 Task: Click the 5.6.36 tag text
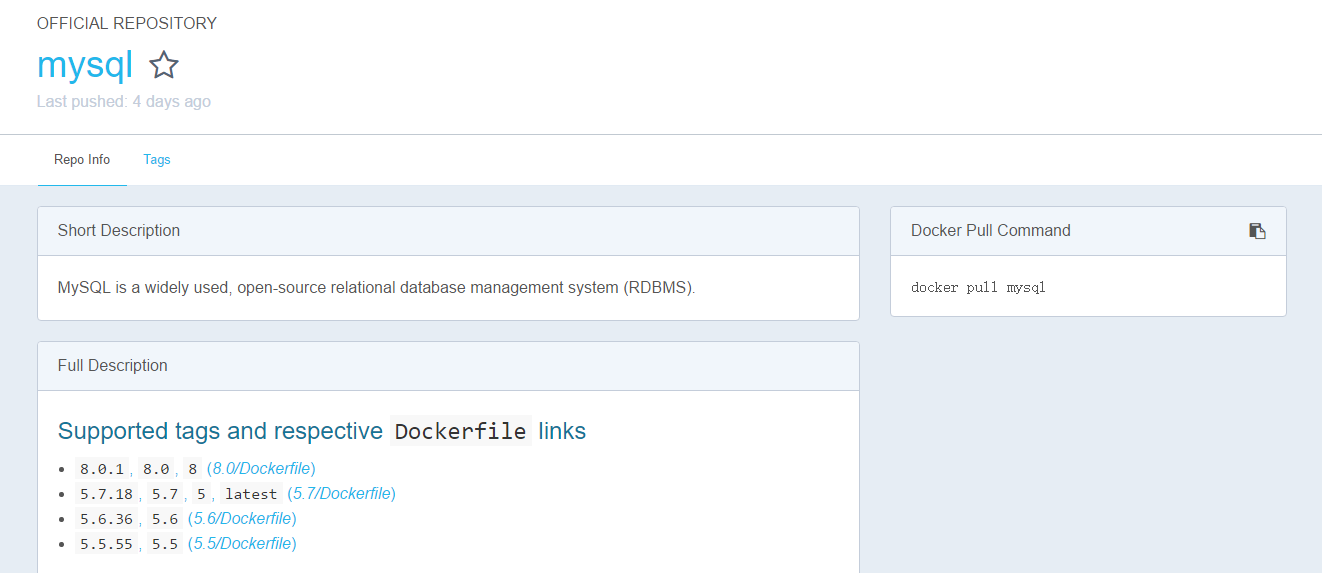coord(106,519)
